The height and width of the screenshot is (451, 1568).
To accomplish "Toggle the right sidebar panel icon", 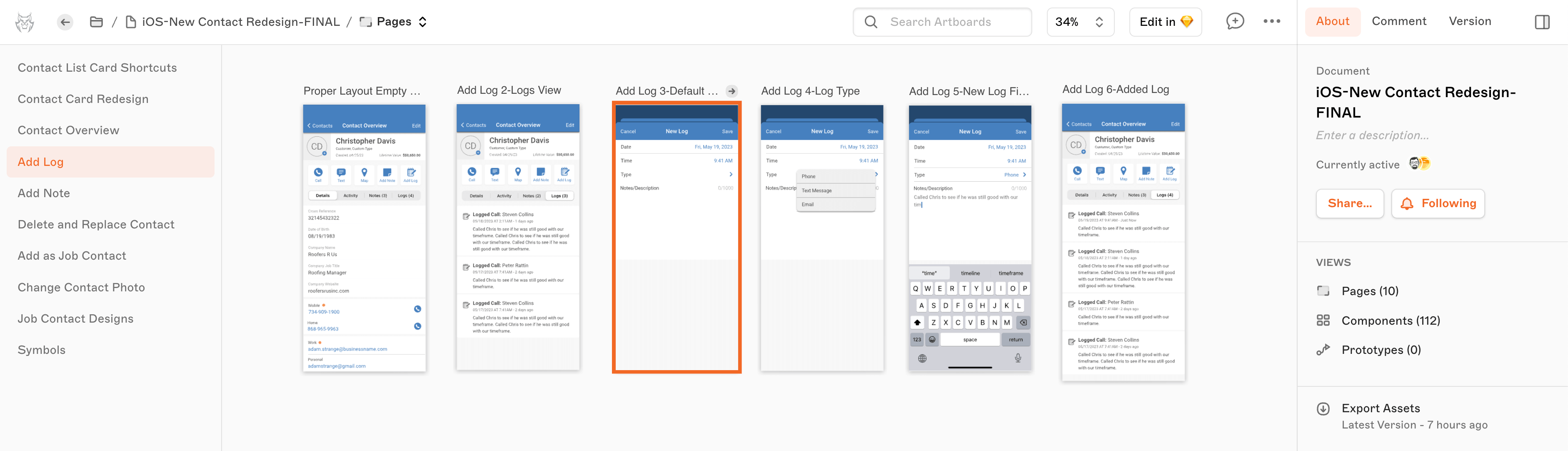I will point(1542,23).
